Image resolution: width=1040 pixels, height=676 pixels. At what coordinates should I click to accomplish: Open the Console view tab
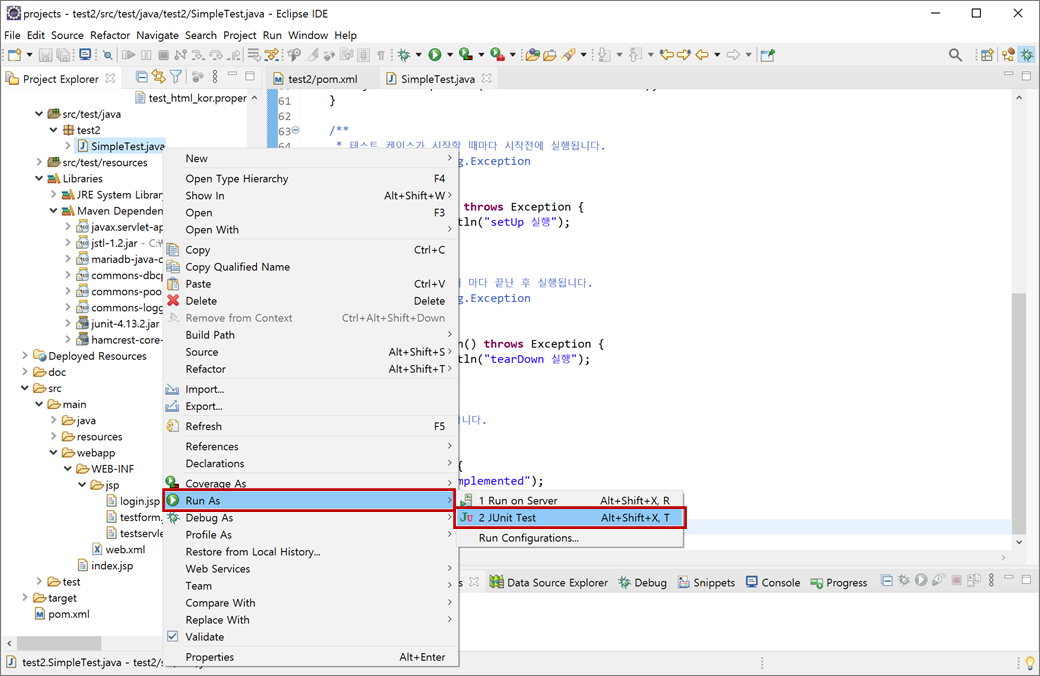[x=773, y=582]
